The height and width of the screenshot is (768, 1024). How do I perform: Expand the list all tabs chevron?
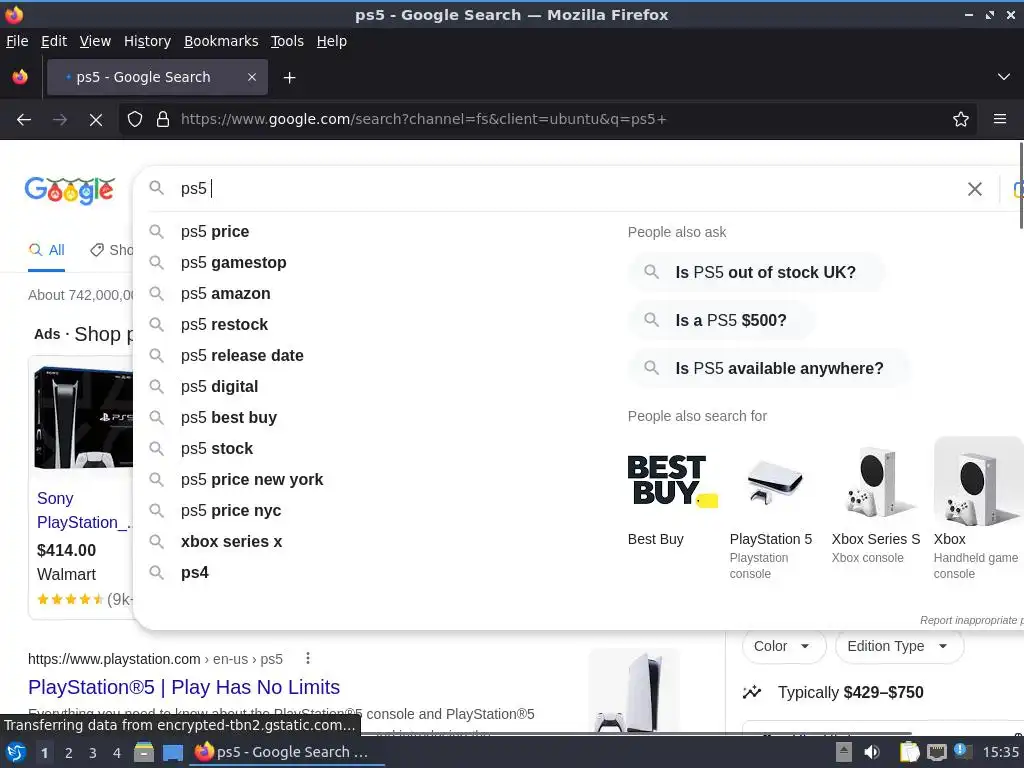(1004, 77)
